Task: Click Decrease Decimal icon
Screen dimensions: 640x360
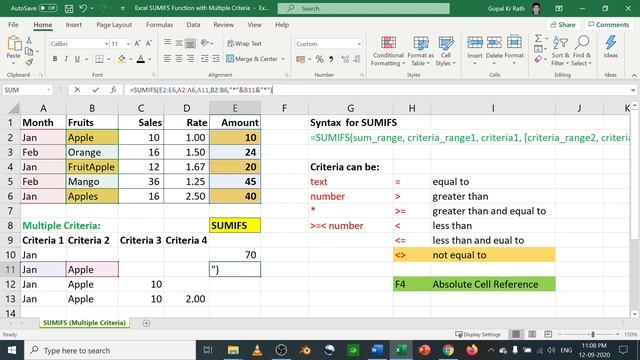Action: point(357,59)
